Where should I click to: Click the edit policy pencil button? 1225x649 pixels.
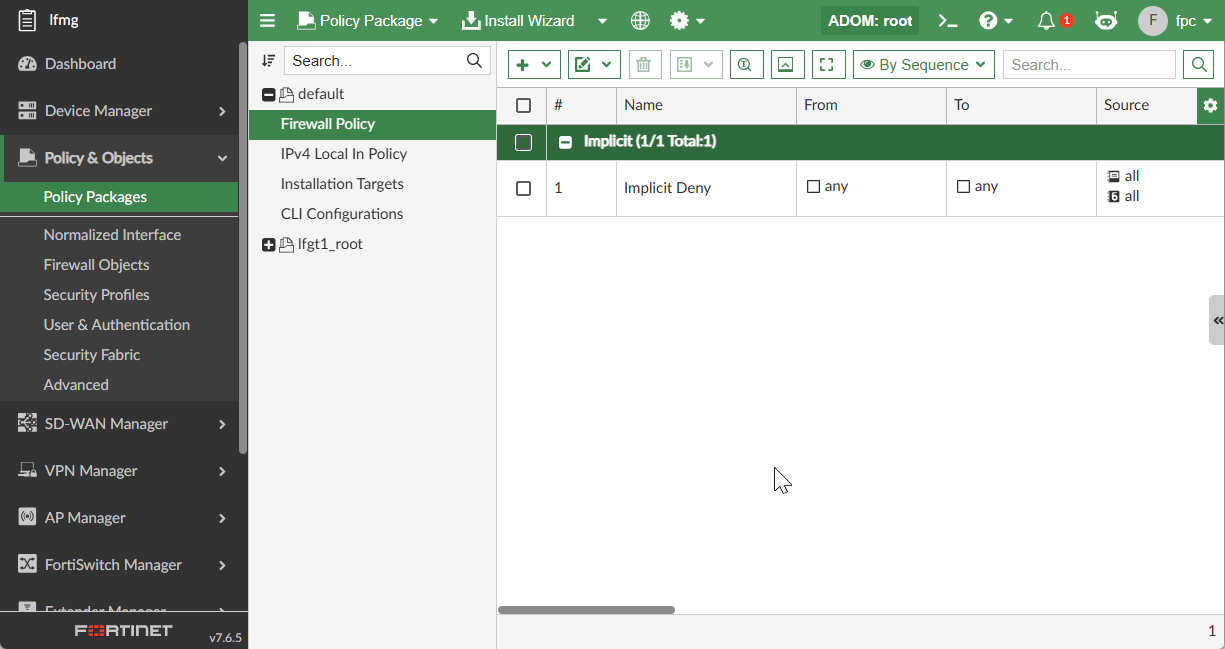[x=594, y=65]
